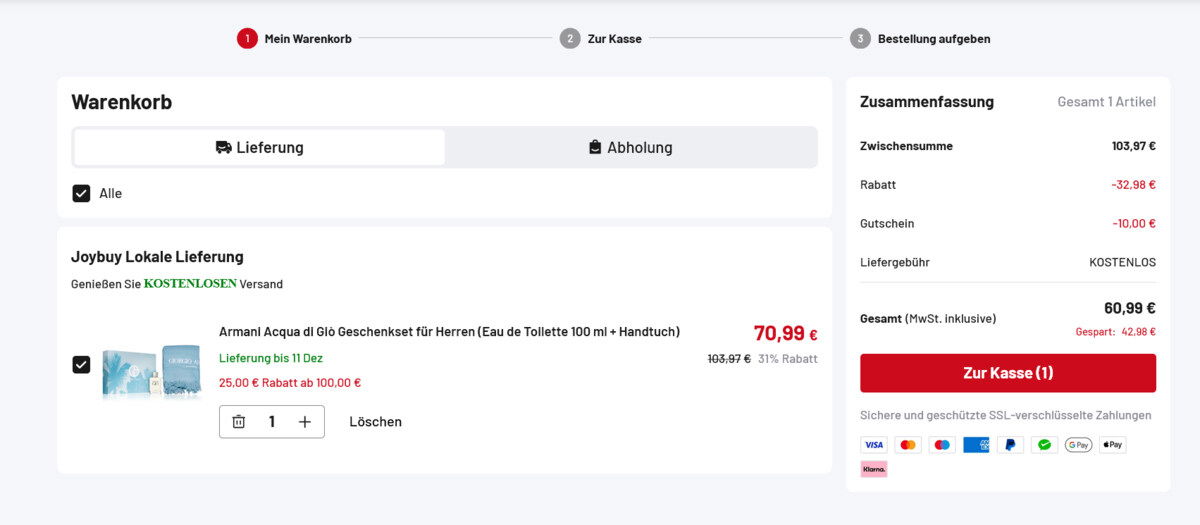1200x525 pixels.
Task: Switch to the Abholung tab
Action: point(631,148)
